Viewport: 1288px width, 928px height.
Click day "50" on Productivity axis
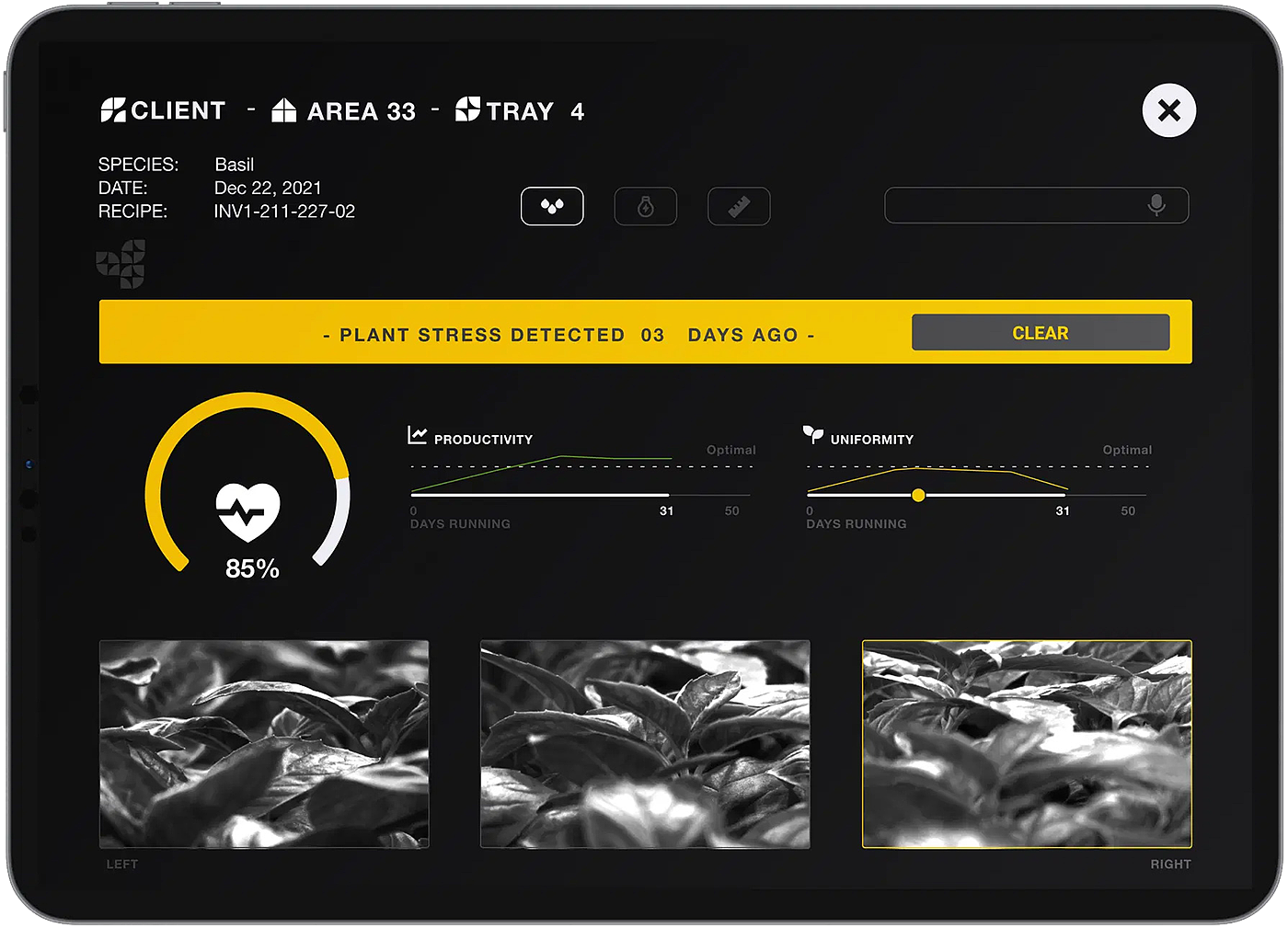[732, 511]
